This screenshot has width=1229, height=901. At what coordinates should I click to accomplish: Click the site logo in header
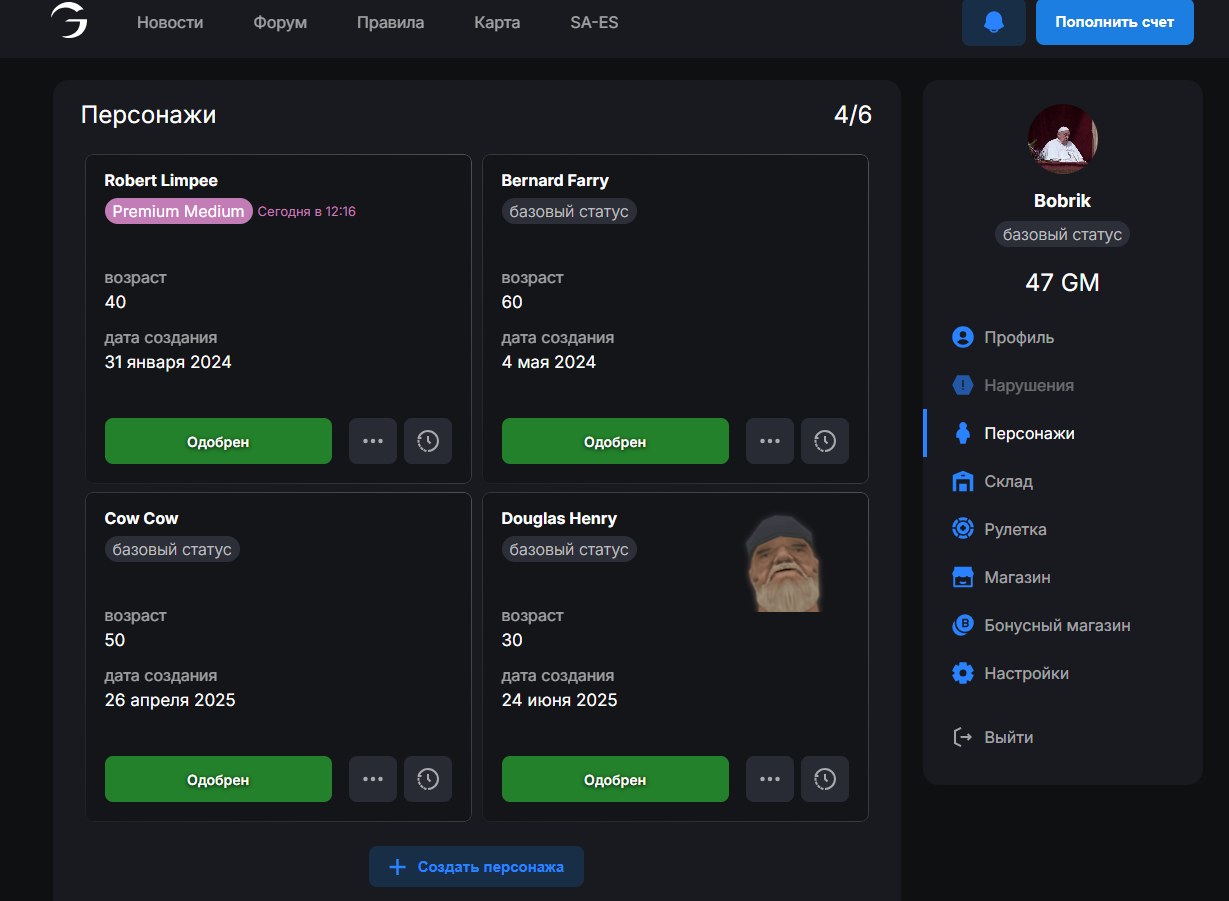(69, 21)
